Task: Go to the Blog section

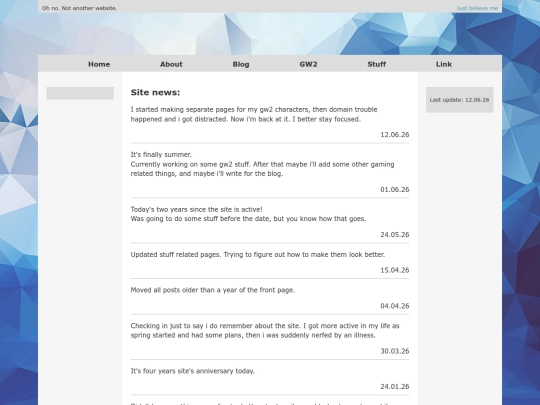Action: 241,64
